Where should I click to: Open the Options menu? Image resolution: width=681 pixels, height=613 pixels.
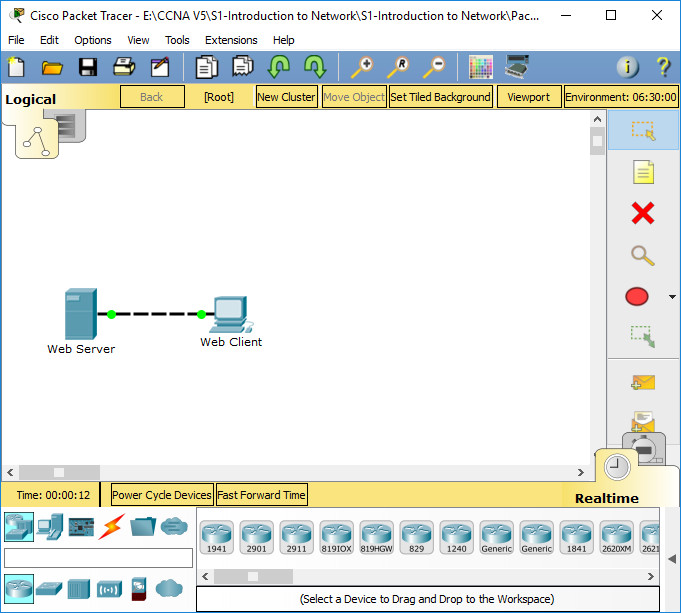click(x=93, y=40)
